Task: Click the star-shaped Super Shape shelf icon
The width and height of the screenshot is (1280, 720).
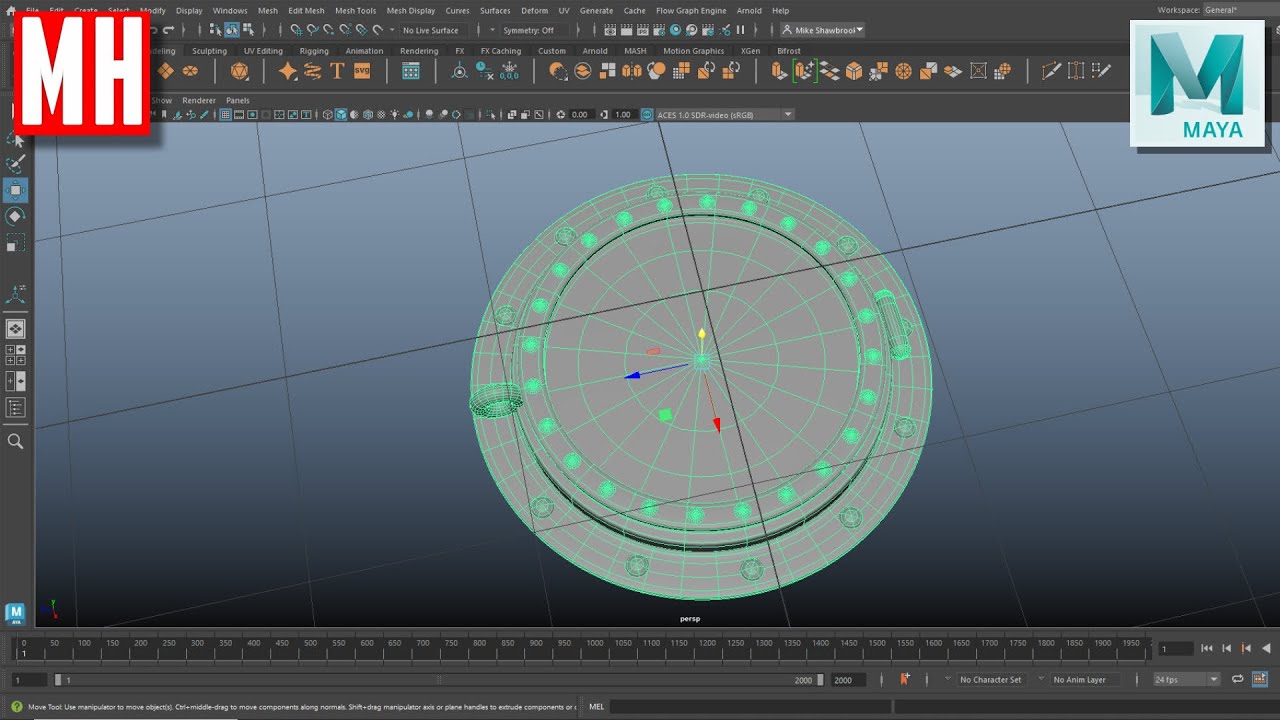Action: pyautogui.click(x=287, y=71)
